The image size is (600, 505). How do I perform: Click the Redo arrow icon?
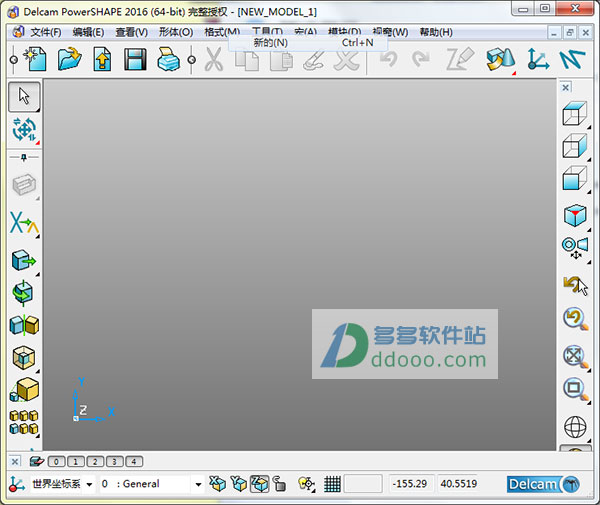421,59
